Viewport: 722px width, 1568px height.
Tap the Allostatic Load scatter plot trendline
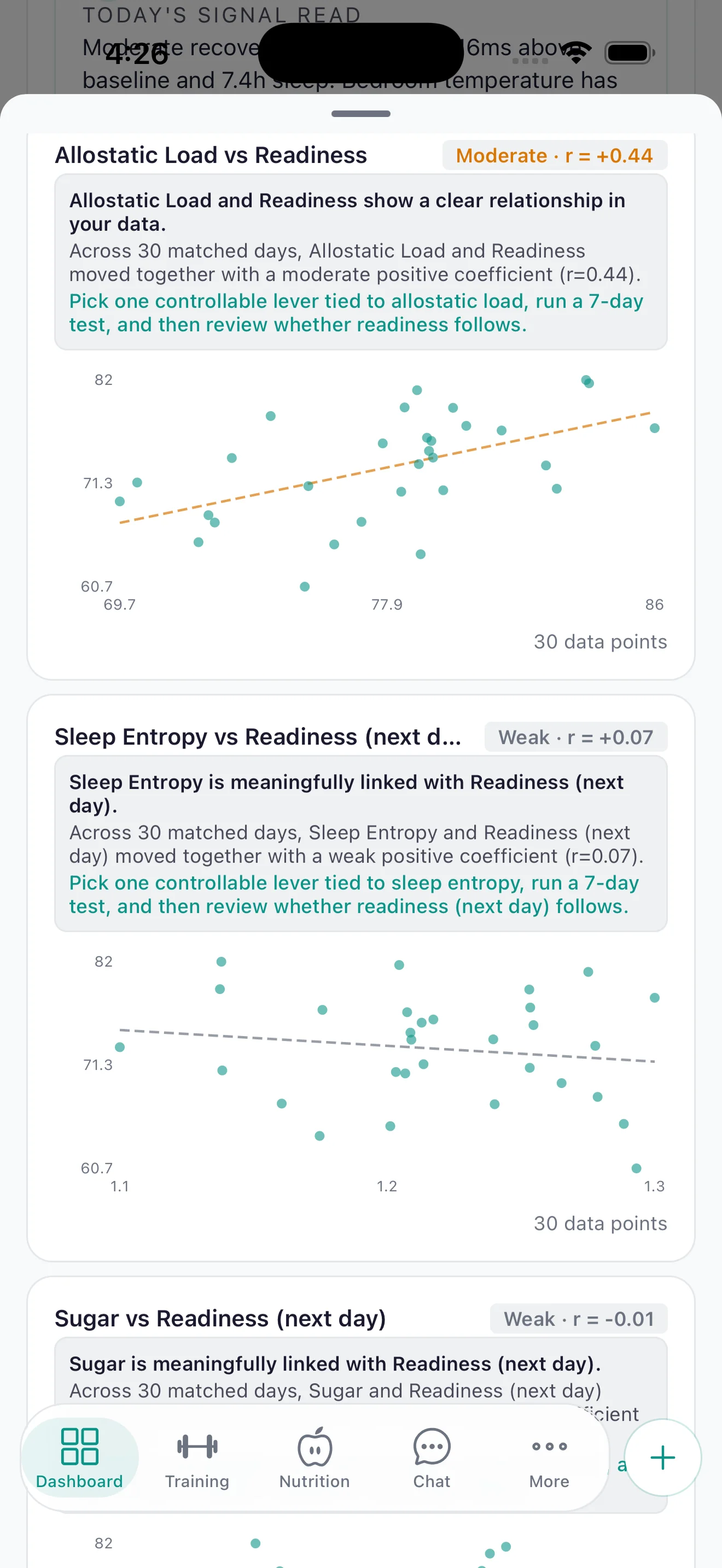tap(386, 467)
